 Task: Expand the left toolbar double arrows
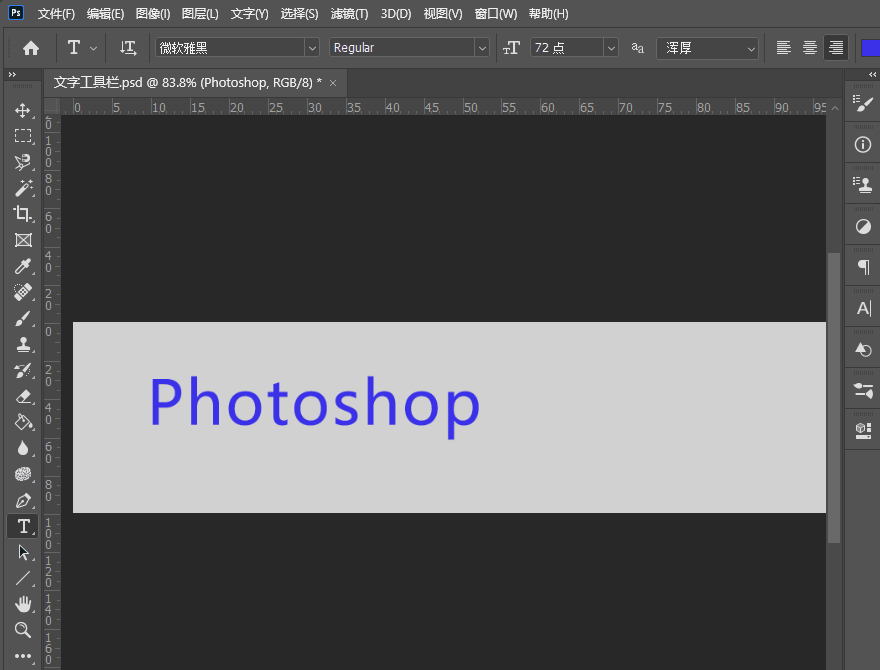point(12,74)
